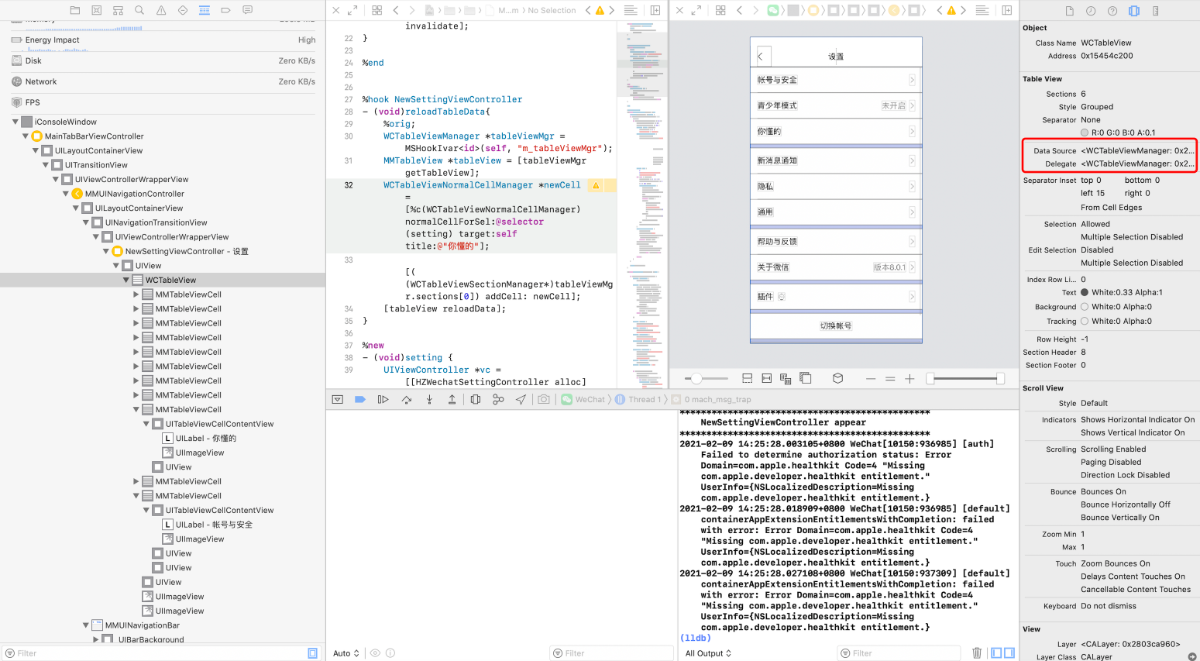The image size is (1200, 661).
Task: Zoom out the view hierarchy canvas
Action: click(x=871, y=379)
